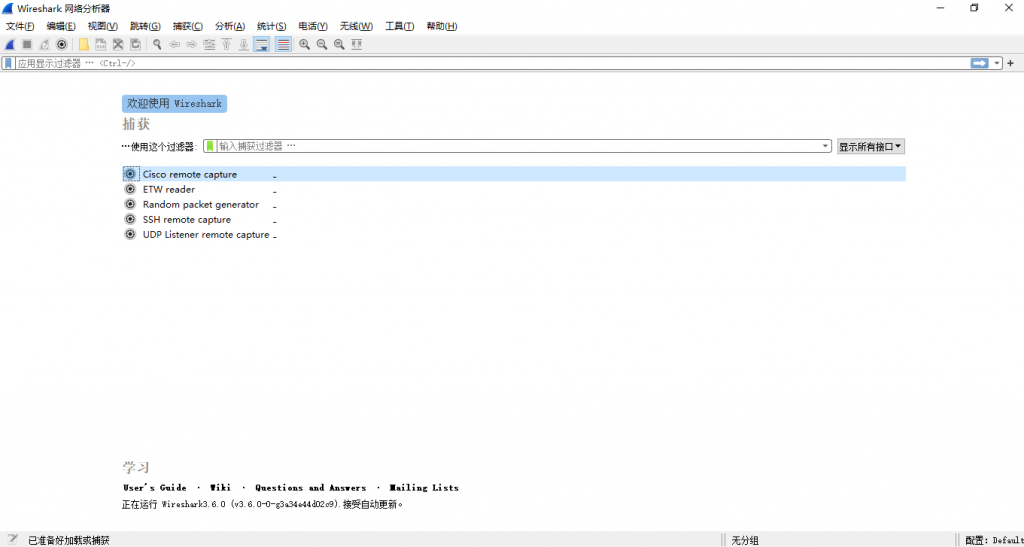Viewport: 1024px width, 547px height.
Task: Expand the capture filter dropdown arrow
Action: click(827, 146)
